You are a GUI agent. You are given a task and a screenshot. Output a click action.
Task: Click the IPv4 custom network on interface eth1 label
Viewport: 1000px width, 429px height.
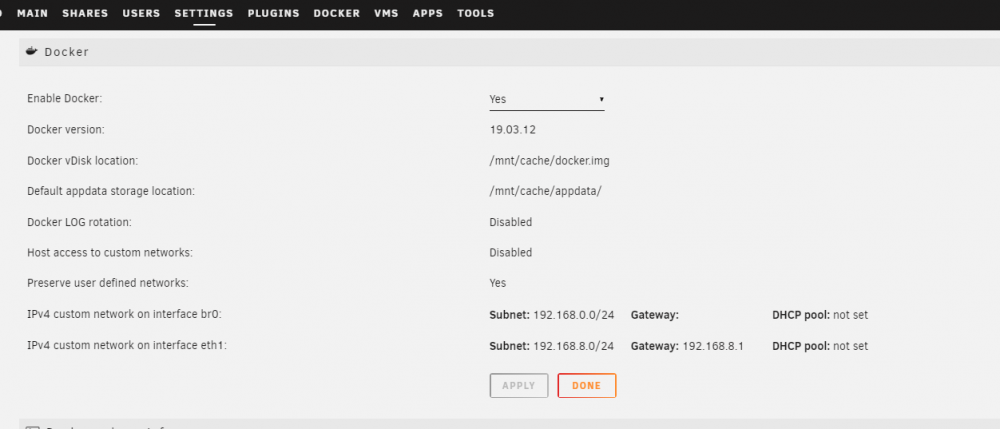pyautogui.click(x=127, y=345)
